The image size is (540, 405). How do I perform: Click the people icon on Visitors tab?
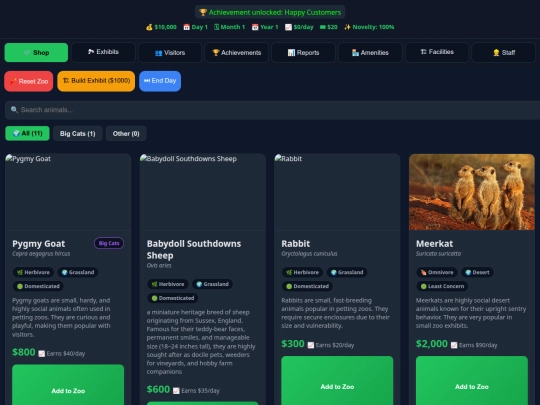click(158, 53)
